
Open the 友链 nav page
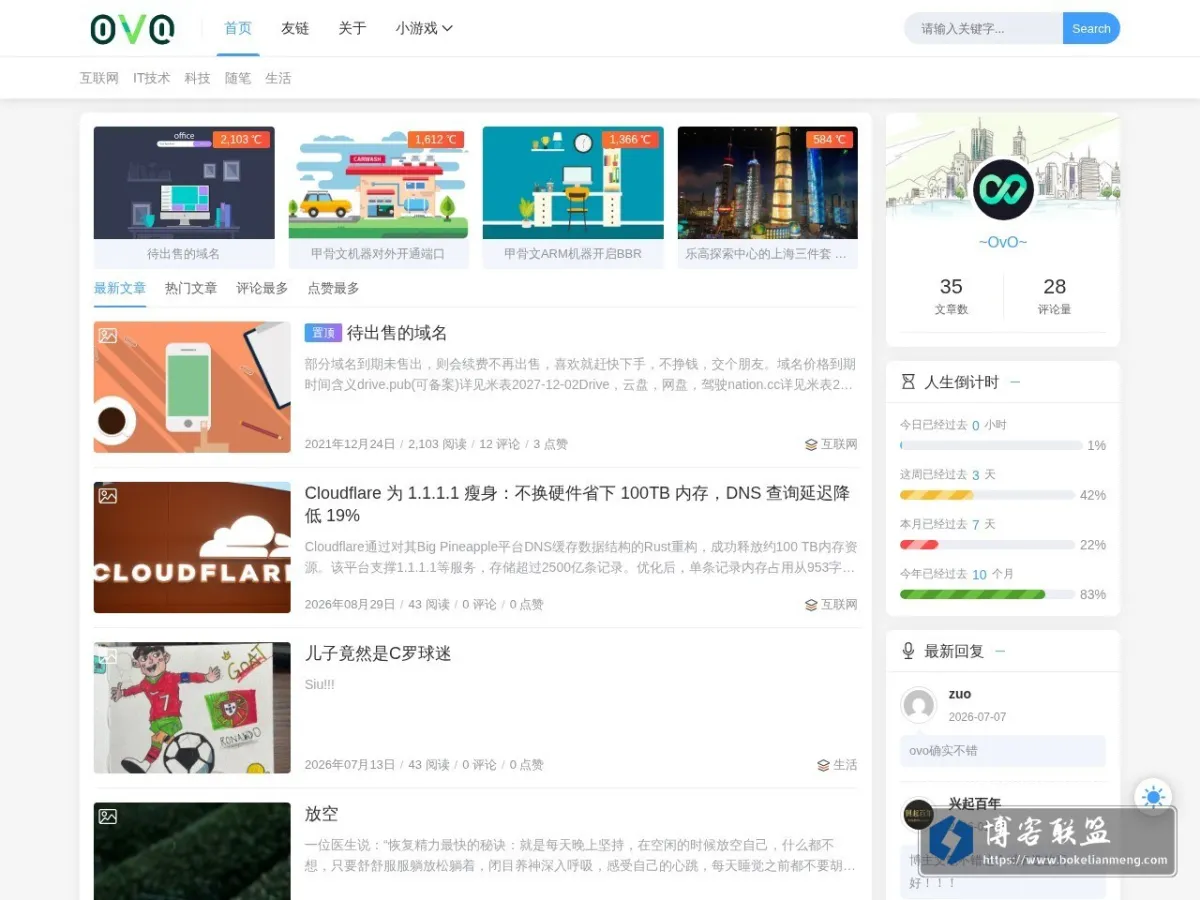(x=295, y=28)
